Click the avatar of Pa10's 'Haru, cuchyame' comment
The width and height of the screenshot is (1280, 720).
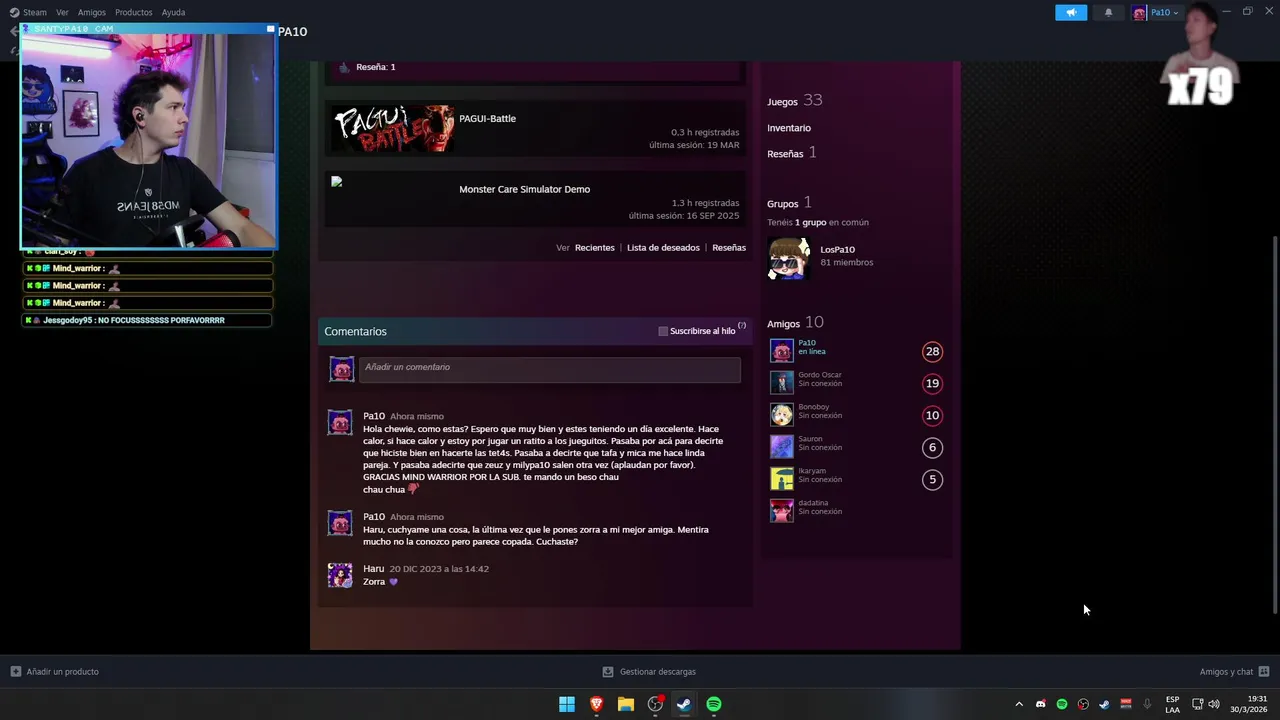(x=340, y=523)
